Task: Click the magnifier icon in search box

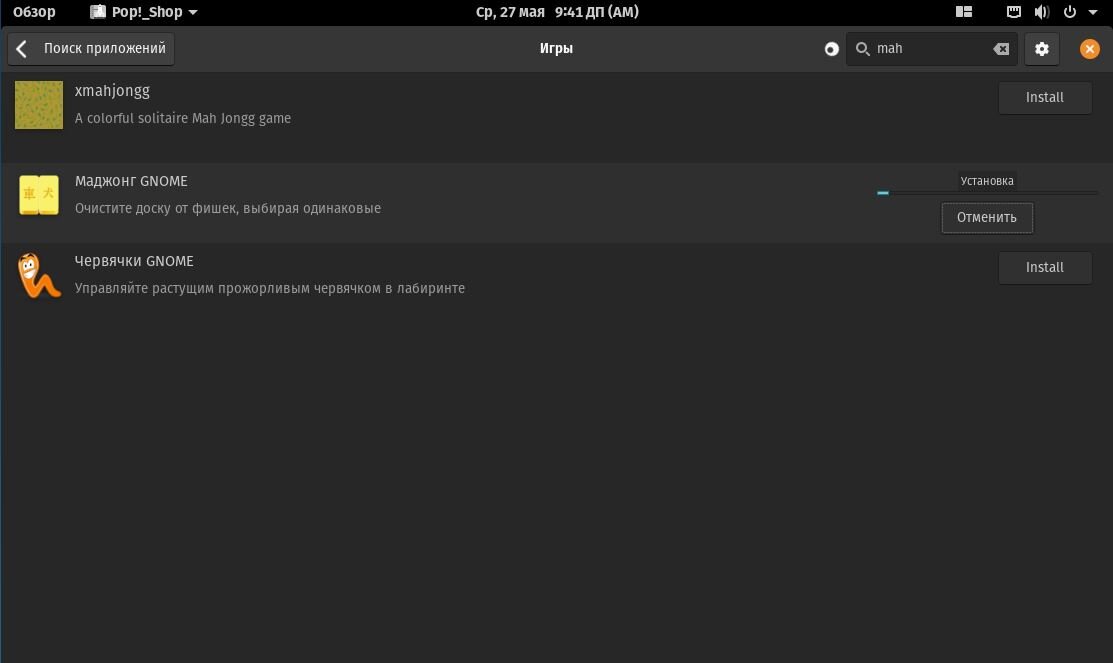Action: point(862,49)
